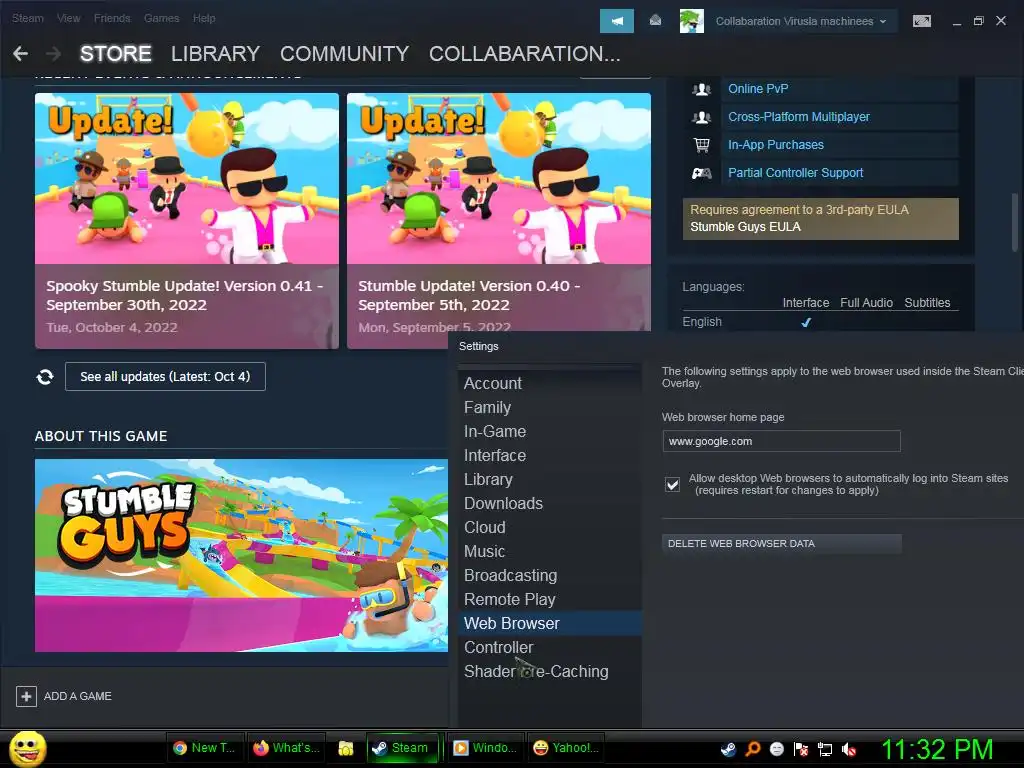Go back with the left arrow
This screenshot has width=1024, height=768.
pyautogui.click(x=20, y=54)
